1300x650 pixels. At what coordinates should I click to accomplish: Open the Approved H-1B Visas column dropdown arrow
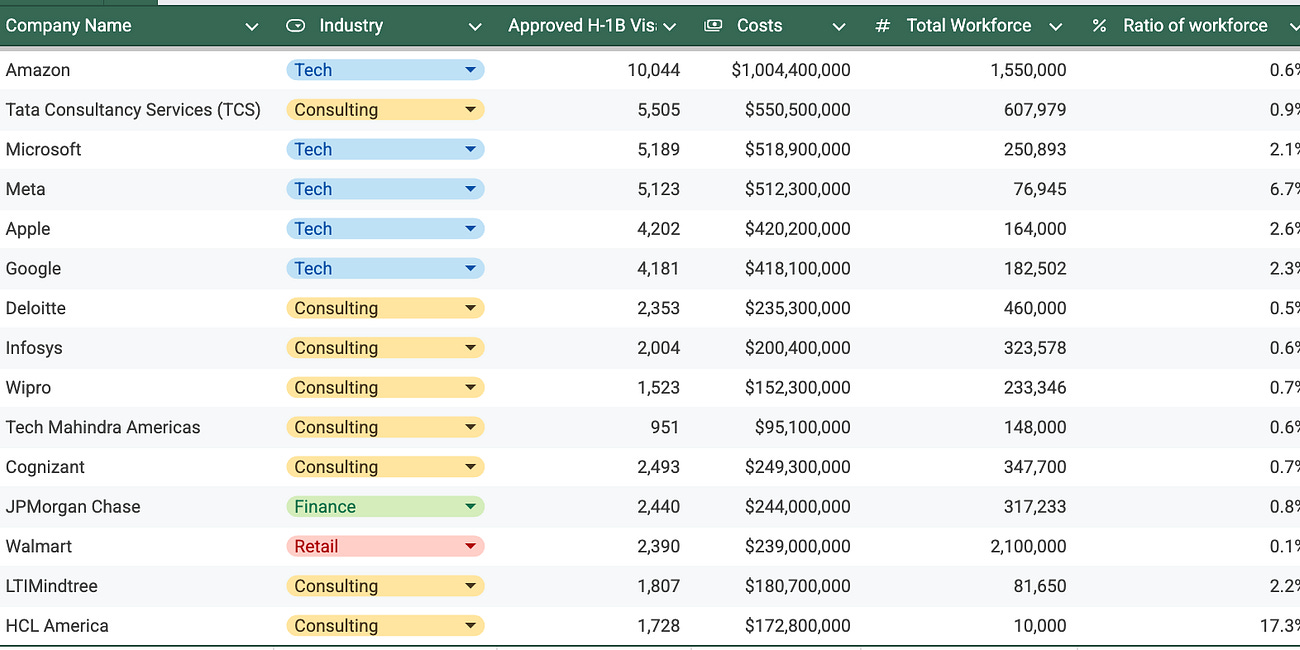(670, 27)
